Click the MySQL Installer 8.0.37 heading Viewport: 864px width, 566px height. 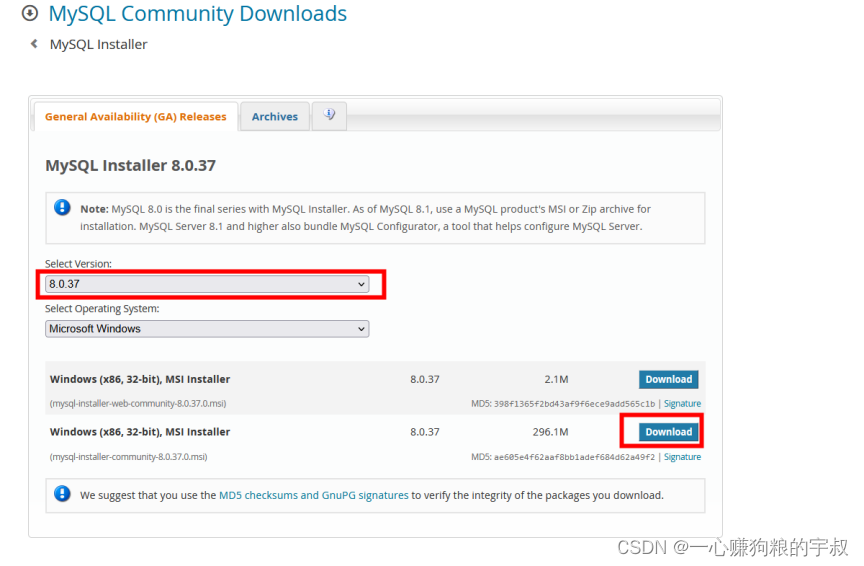[131, 165]
